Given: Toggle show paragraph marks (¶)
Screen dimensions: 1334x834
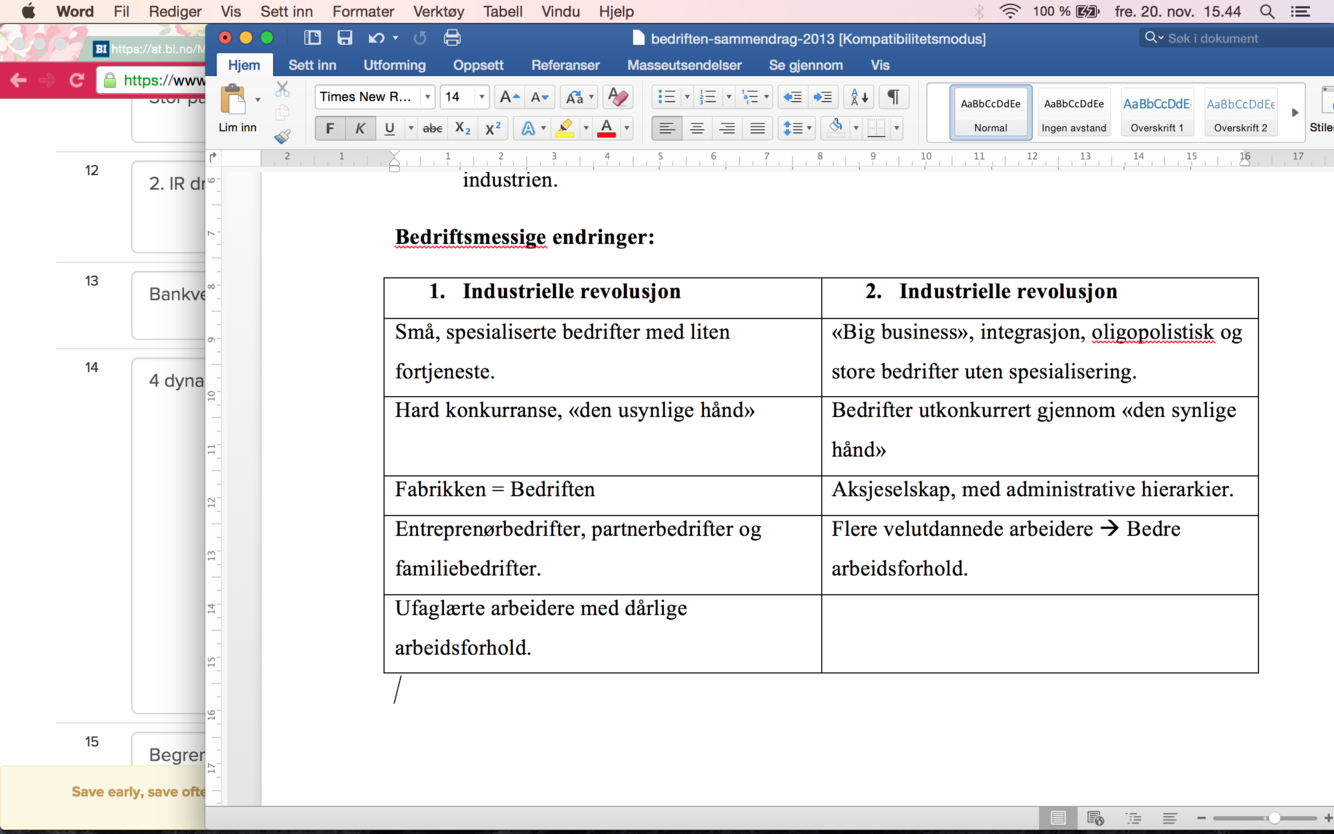Looking at the screenshot, I should (x=893, y=97).
